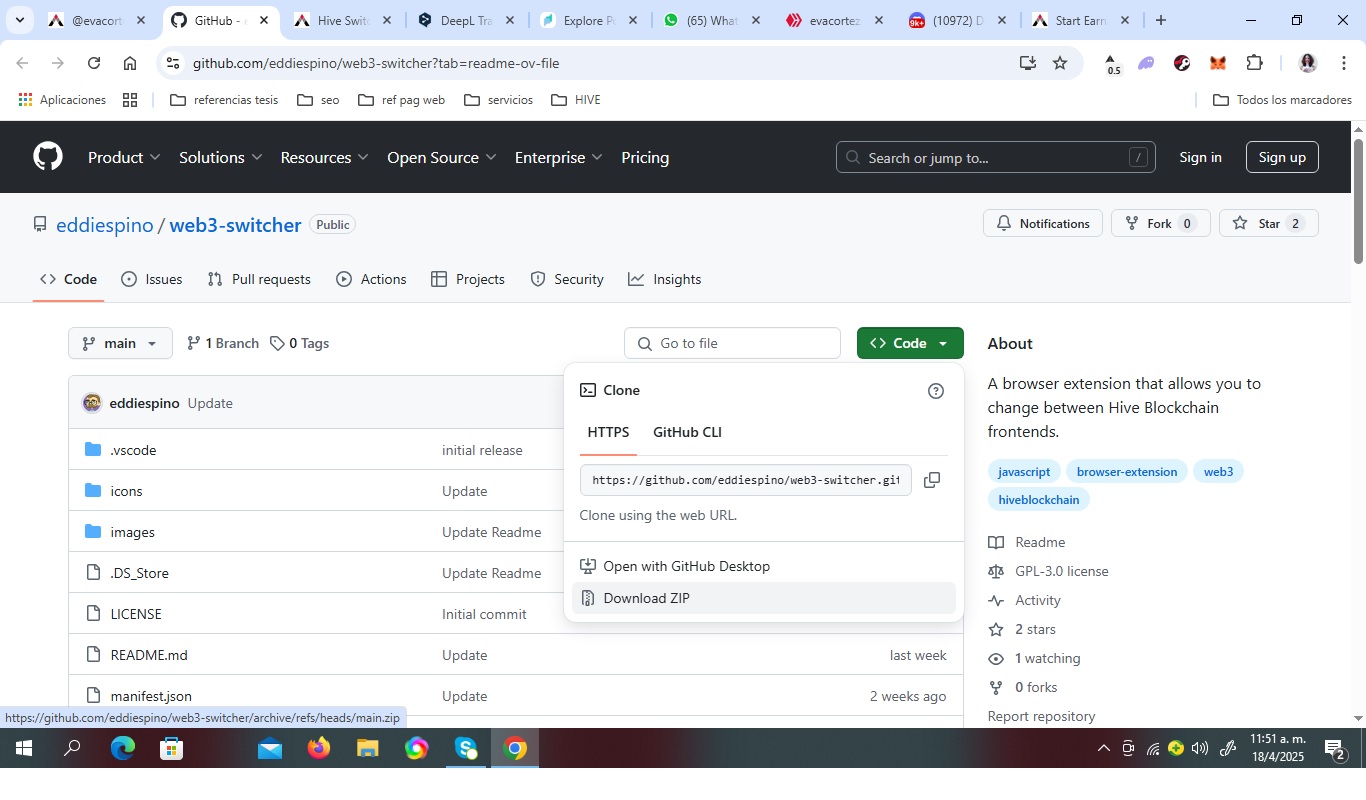The height and width of the screenshot is (800, 1366).
Task: Open the MetaMask fox extension icon
Action: [x=1217, y=63]
